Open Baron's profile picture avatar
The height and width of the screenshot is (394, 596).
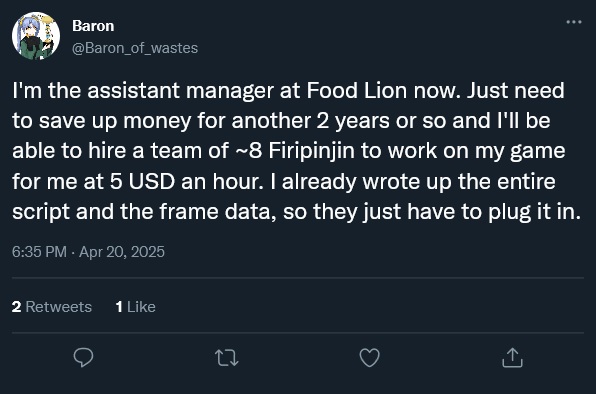(x=36, y=36)
